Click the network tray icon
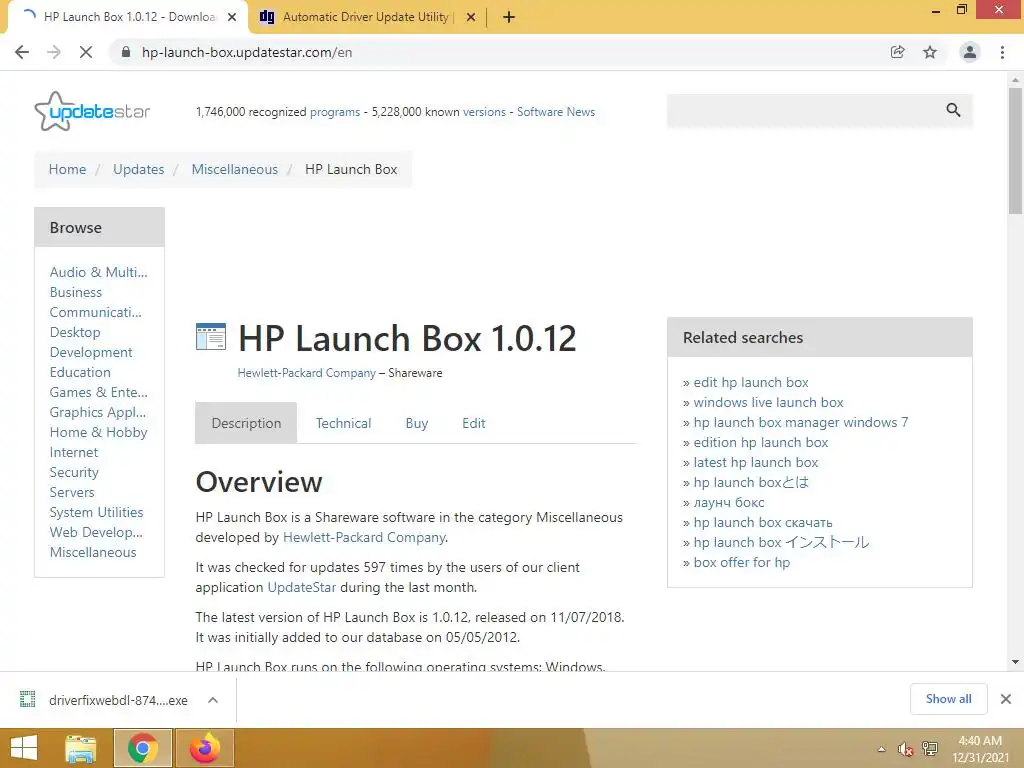The height and width of the screenshot is (768, 1024). coord(929,749)
